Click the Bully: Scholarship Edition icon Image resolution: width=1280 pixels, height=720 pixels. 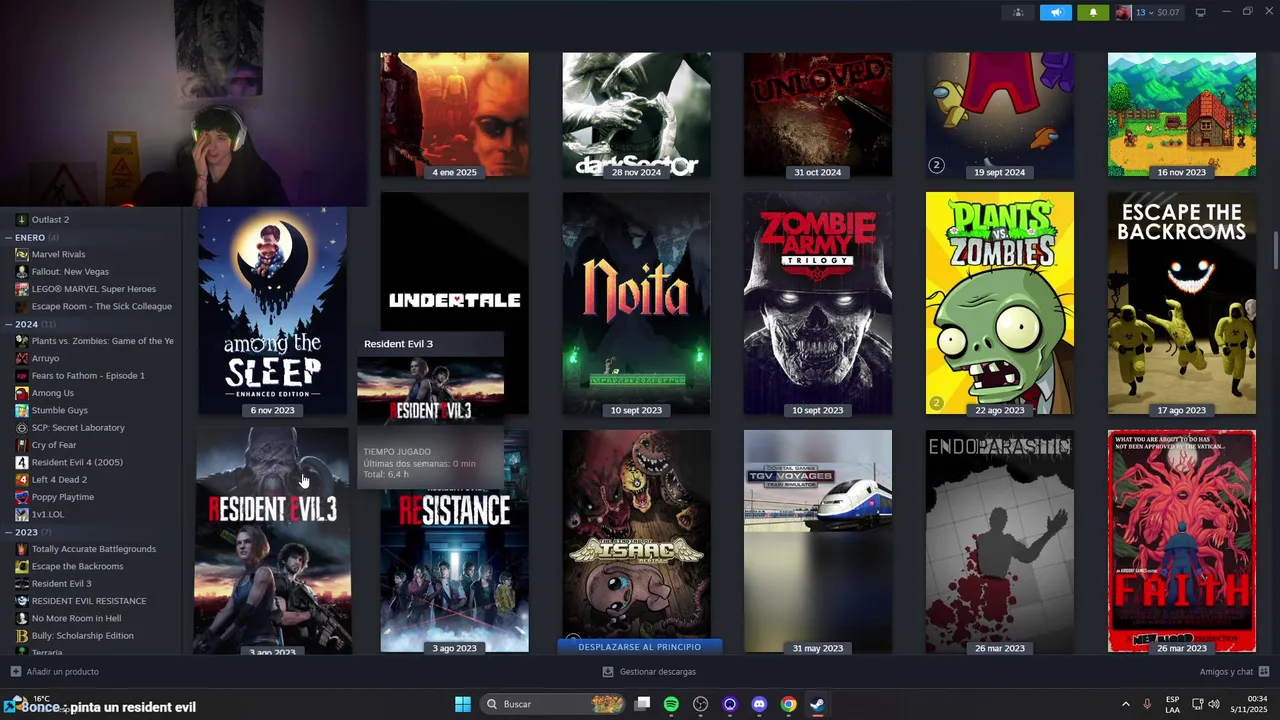(22, 635)
